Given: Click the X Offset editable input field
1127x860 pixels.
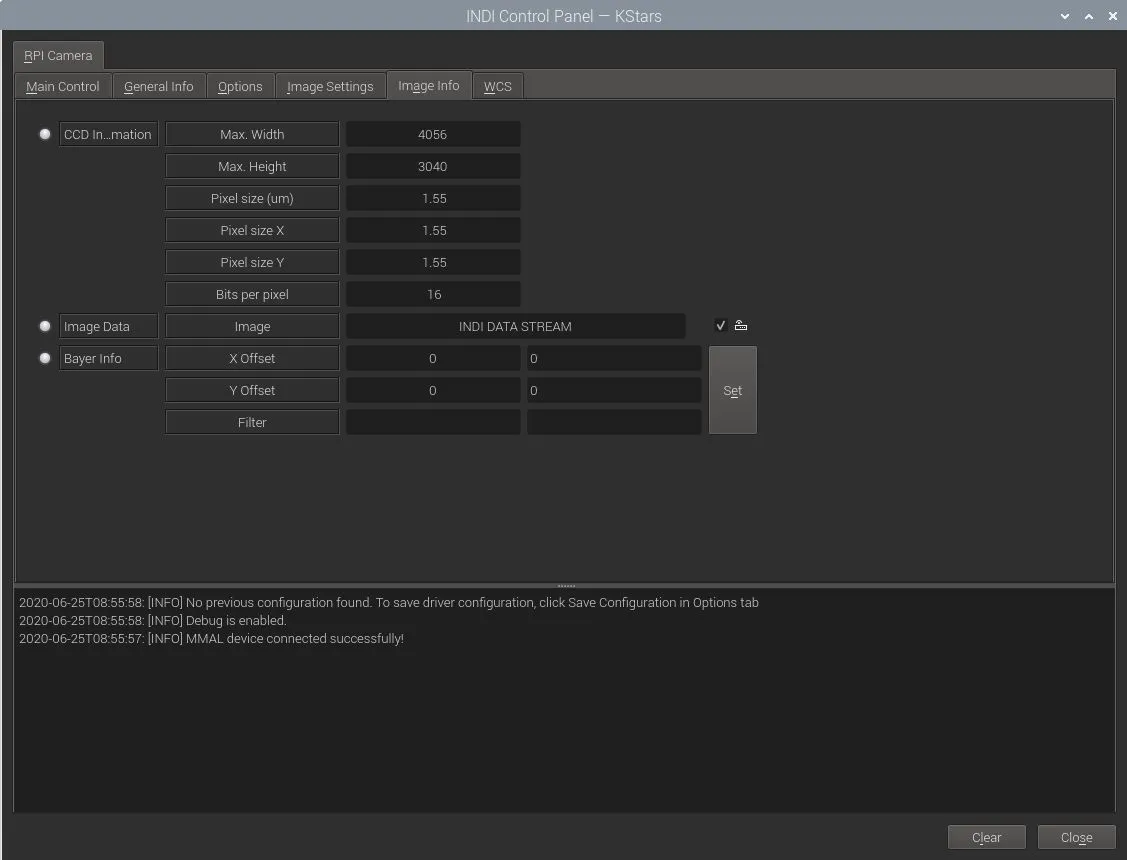Looking at the screenshot, I should (614, 358).
